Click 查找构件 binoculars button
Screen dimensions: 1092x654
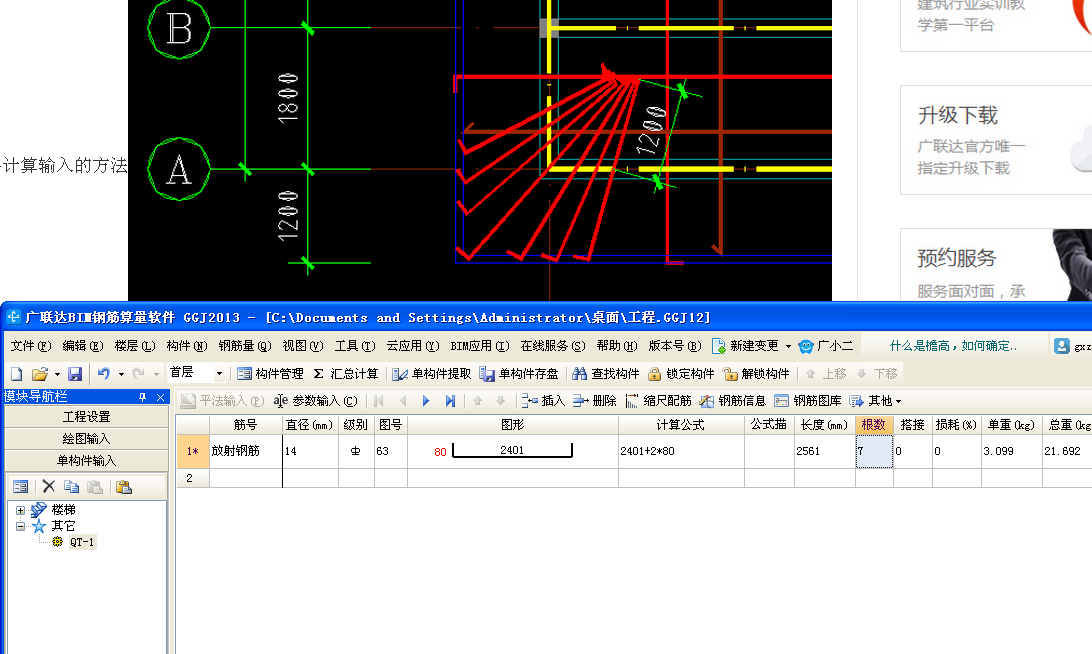point(605,374)
